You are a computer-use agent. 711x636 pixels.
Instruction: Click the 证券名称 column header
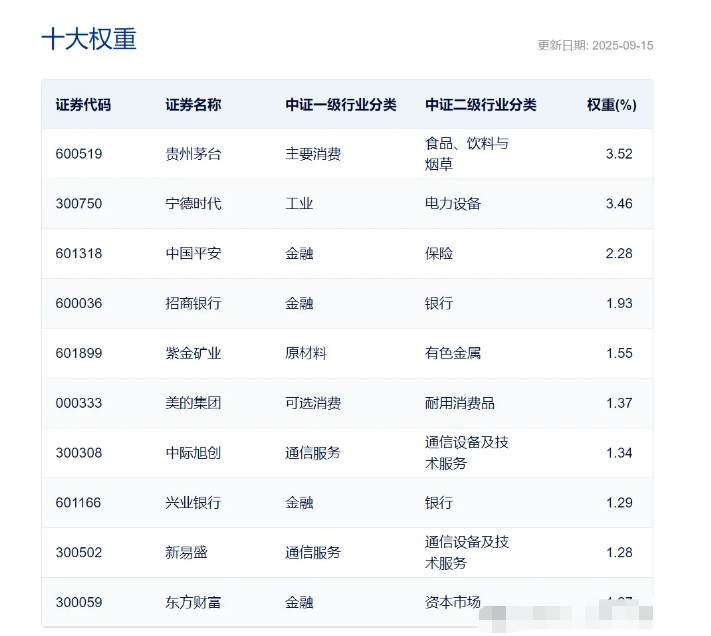pyautogui.click(x=193, y=105)
